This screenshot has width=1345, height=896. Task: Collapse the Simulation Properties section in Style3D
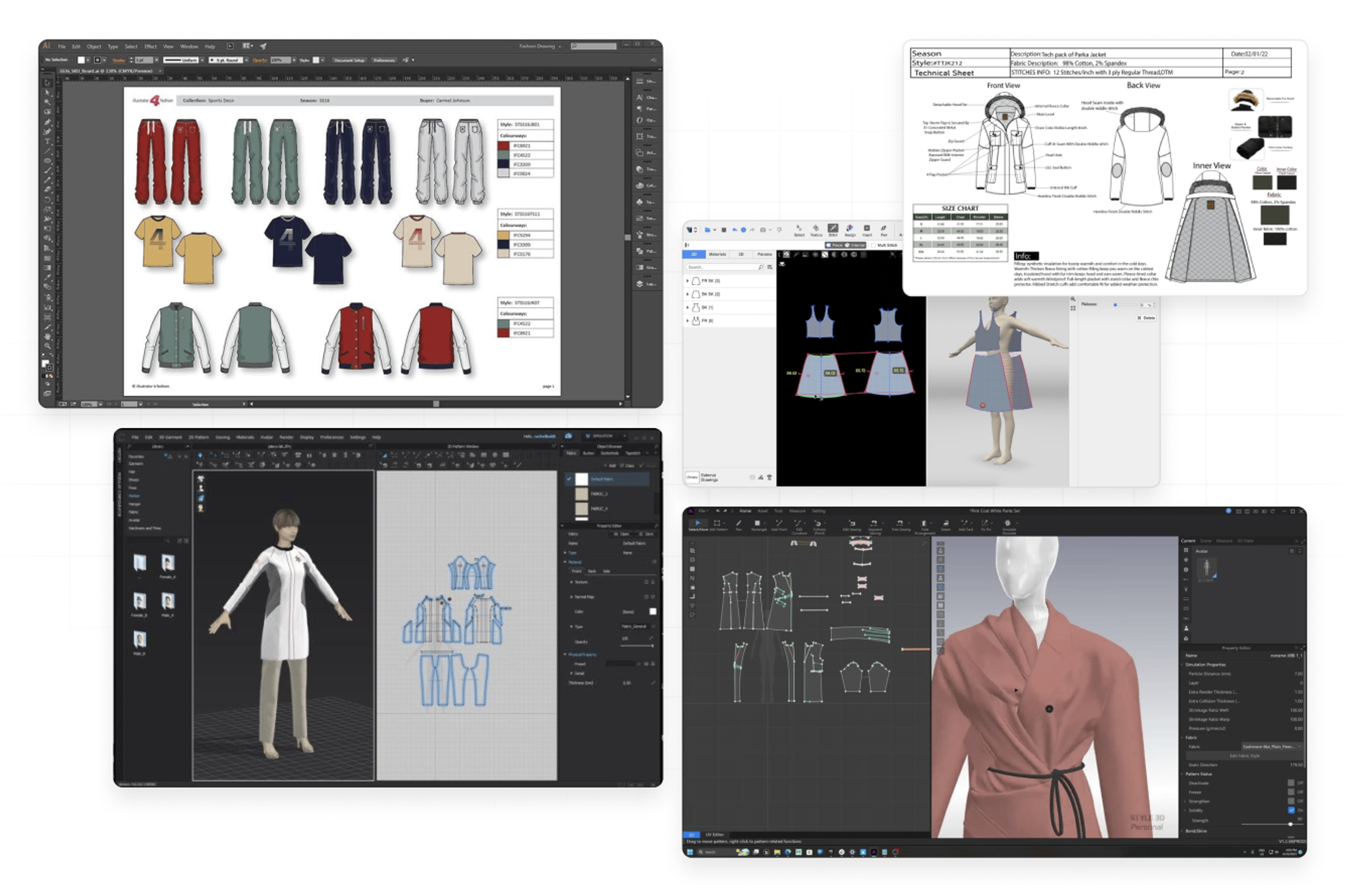1181,664
